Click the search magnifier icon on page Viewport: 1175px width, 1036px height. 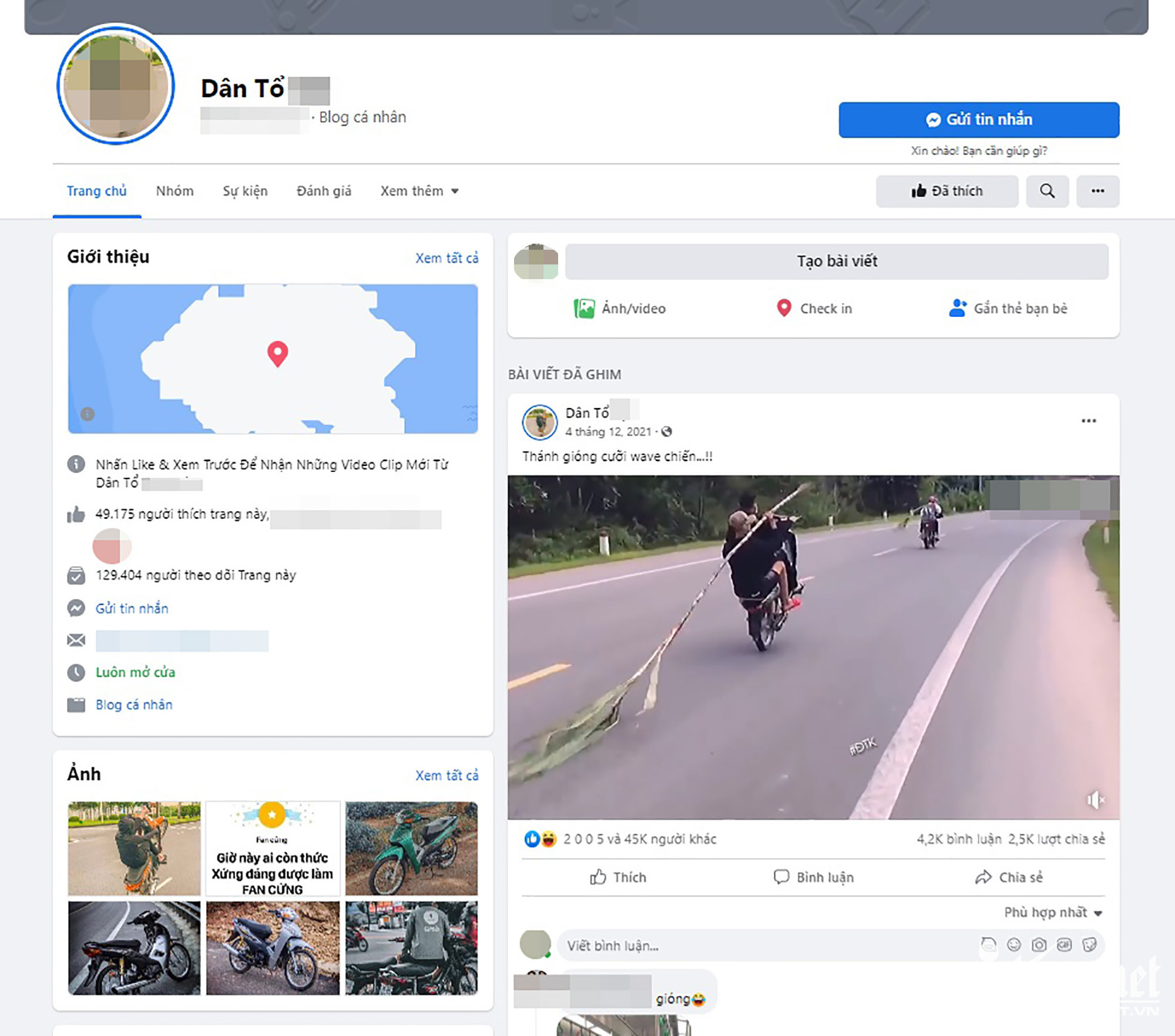point(1047,191)
